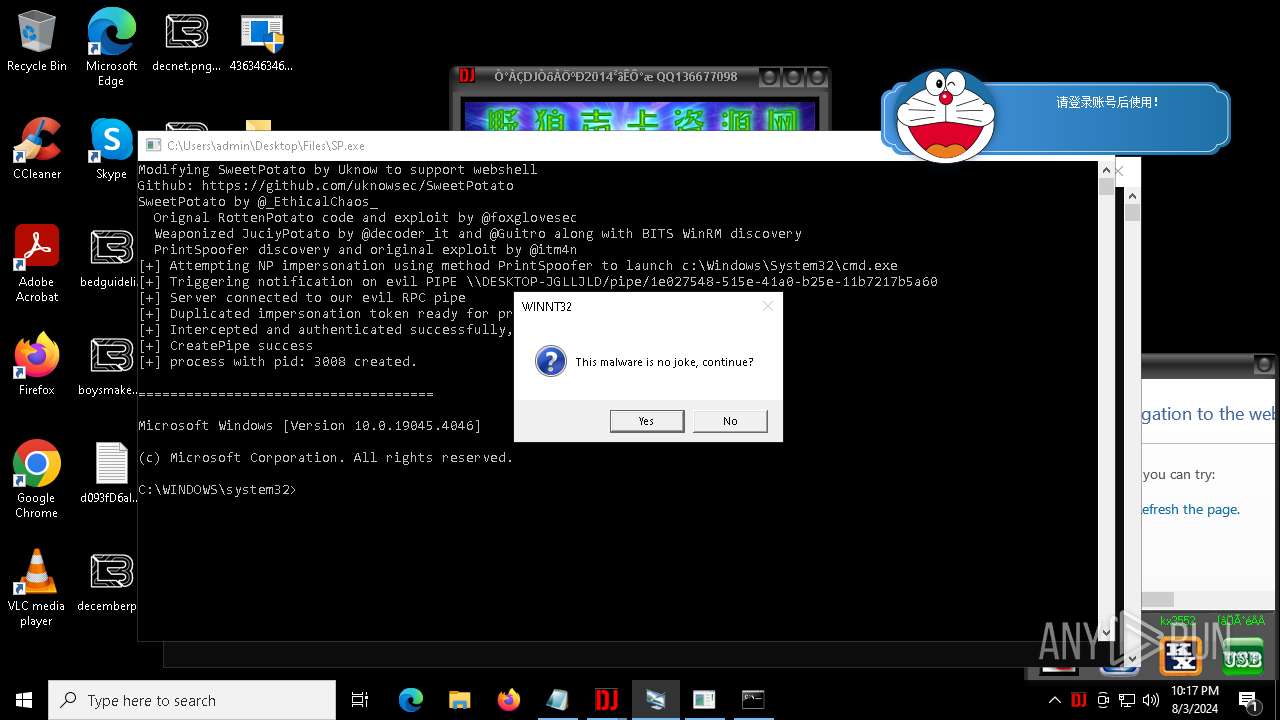Image resolution: width=1280 pixels, height=720 pixels.
Task: Click the Doraemon mascot login widget
Action: 945,115
